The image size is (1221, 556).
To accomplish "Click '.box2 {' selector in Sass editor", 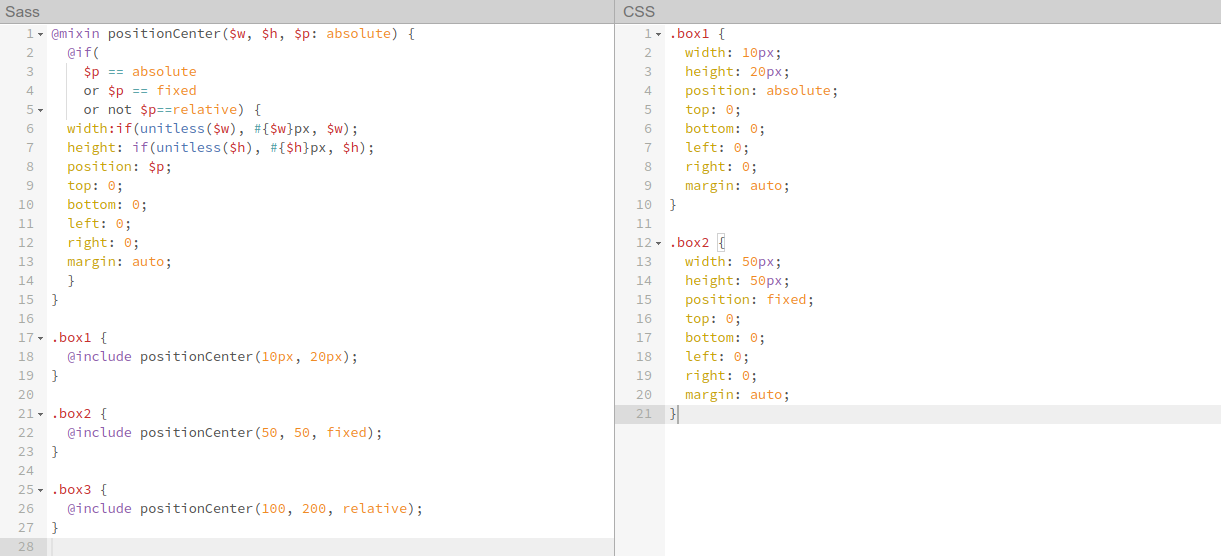I will (x=79, y=413).
